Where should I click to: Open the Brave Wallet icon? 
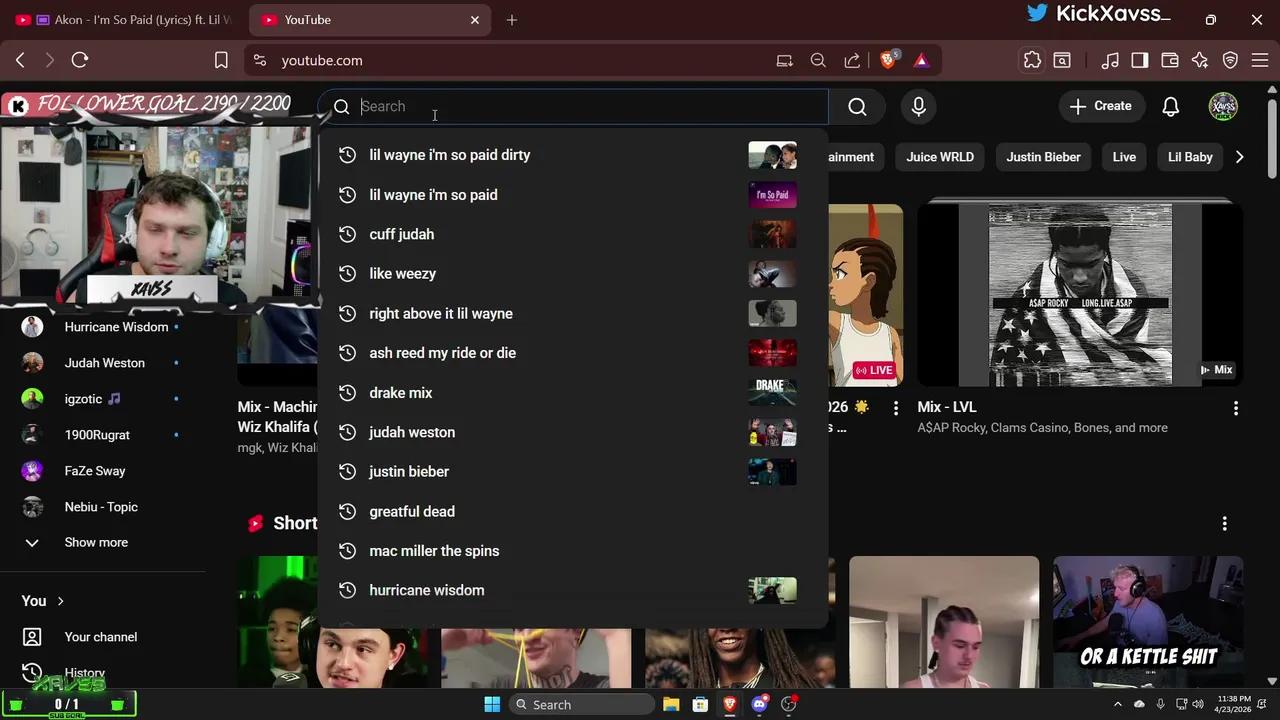(1170, 60)
